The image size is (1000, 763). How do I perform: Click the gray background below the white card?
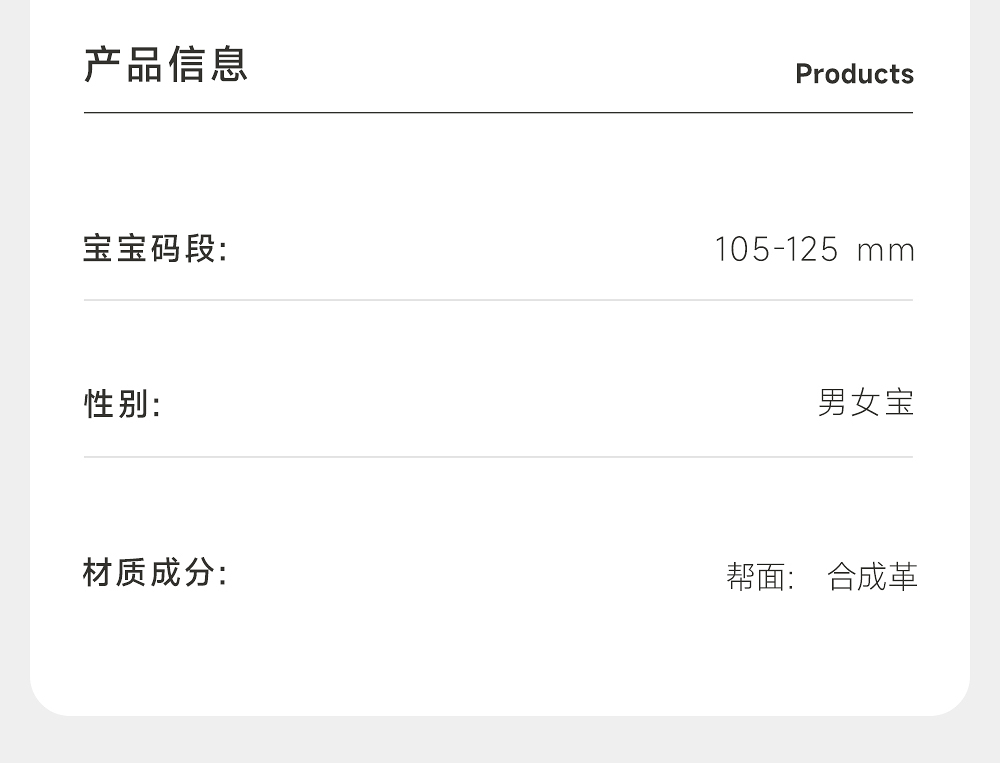(500, 741)
